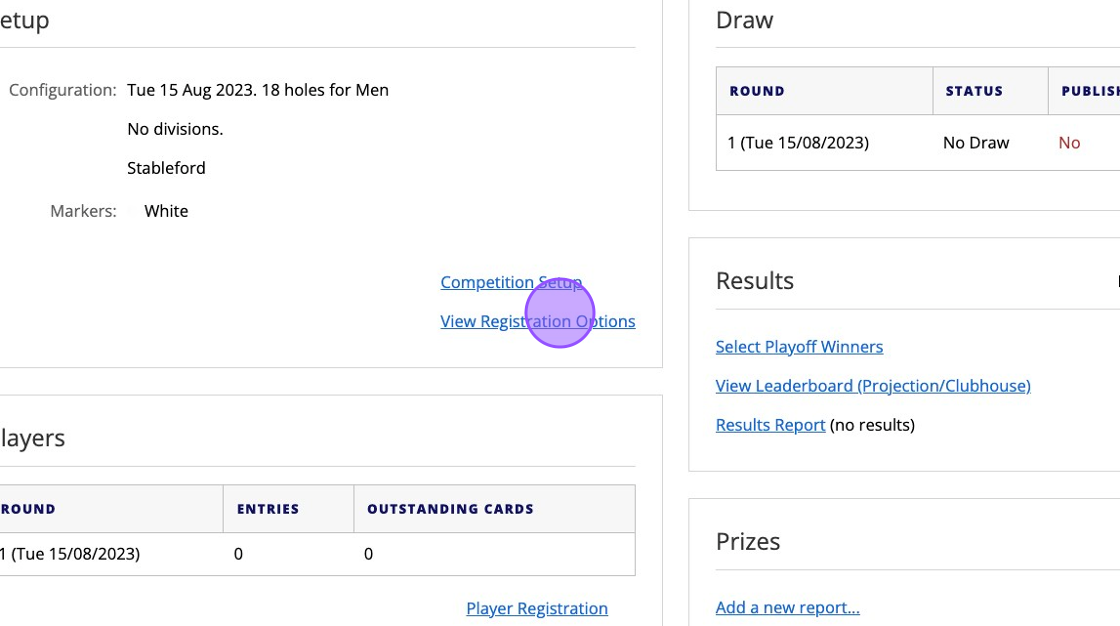1120x626 pixels.
Task: Click ROUND header in the Players table
Action: [28, 510]
